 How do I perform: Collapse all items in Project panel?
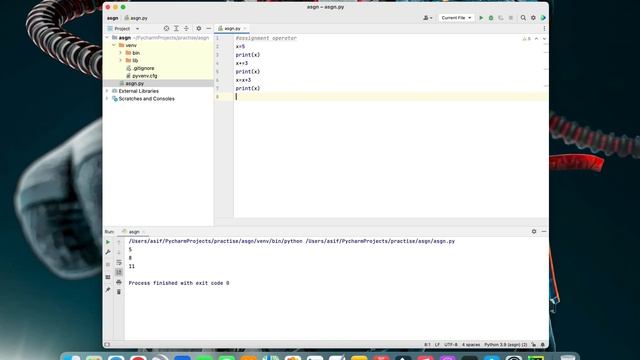186,29
